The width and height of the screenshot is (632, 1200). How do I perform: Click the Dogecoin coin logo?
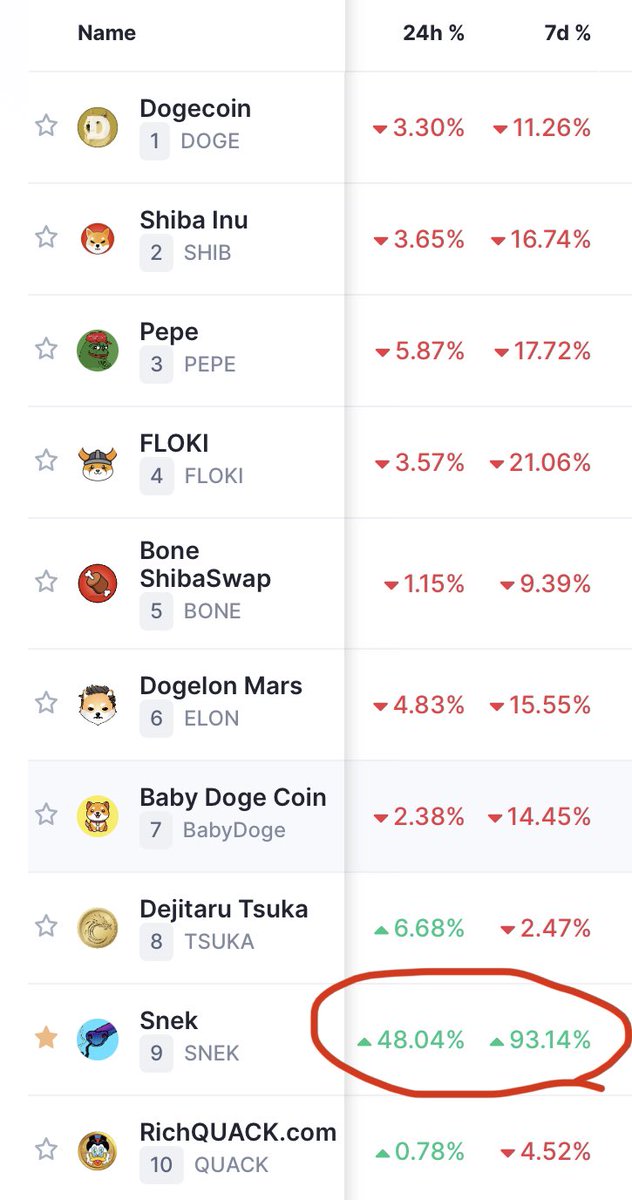click(98, 127)
